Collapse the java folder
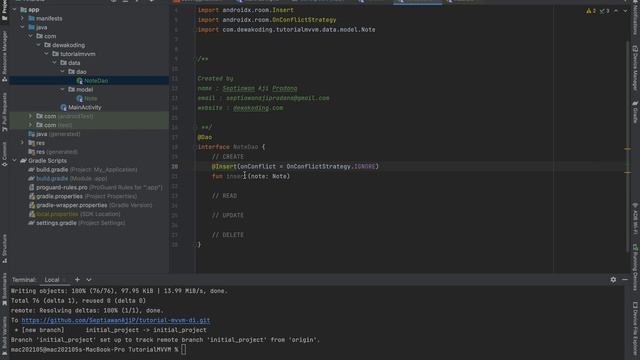Viewport: 640px width, 360px height. pyautogui.click(x=22, y=27)
